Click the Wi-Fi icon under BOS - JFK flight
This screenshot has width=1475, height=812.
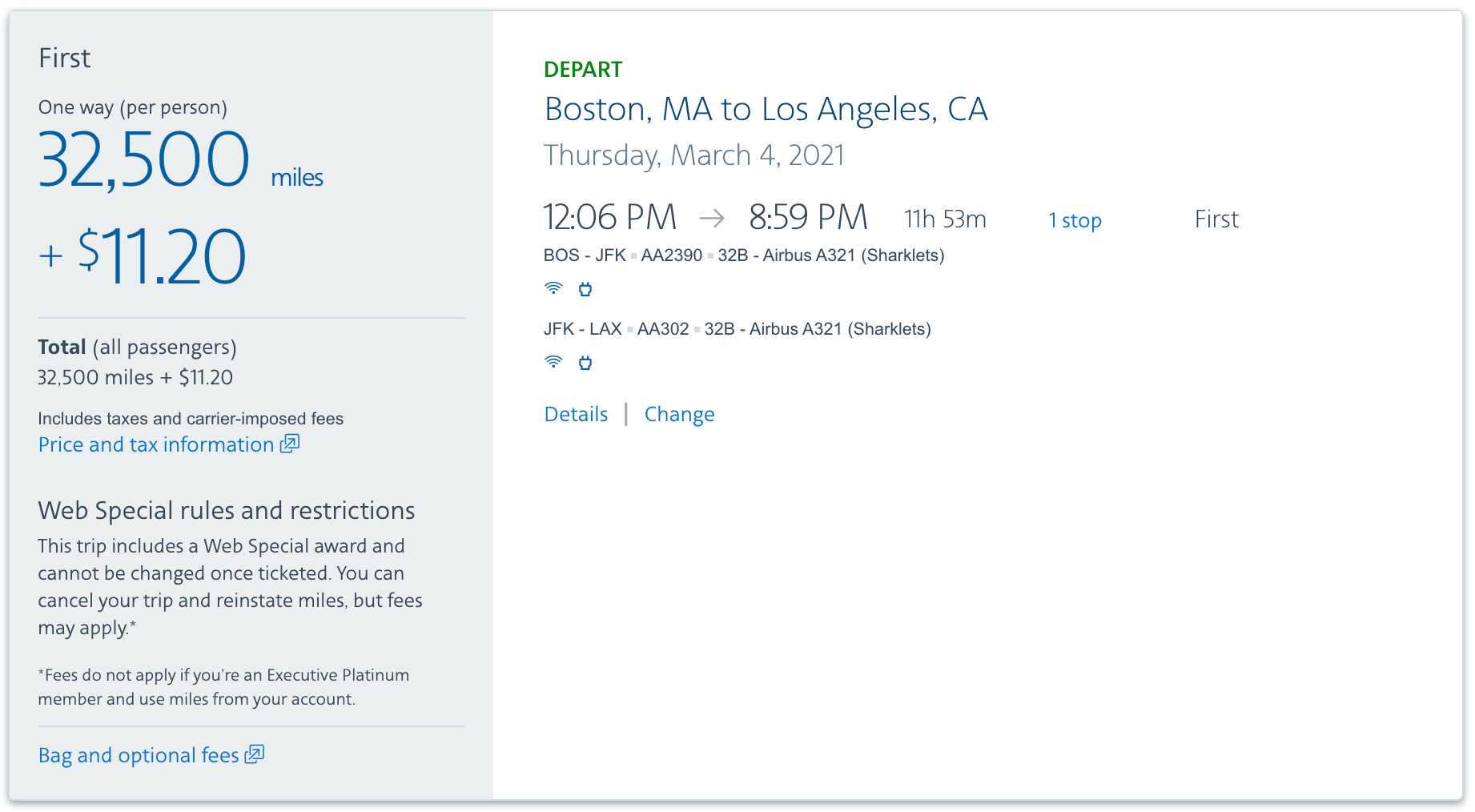(553, 288)
